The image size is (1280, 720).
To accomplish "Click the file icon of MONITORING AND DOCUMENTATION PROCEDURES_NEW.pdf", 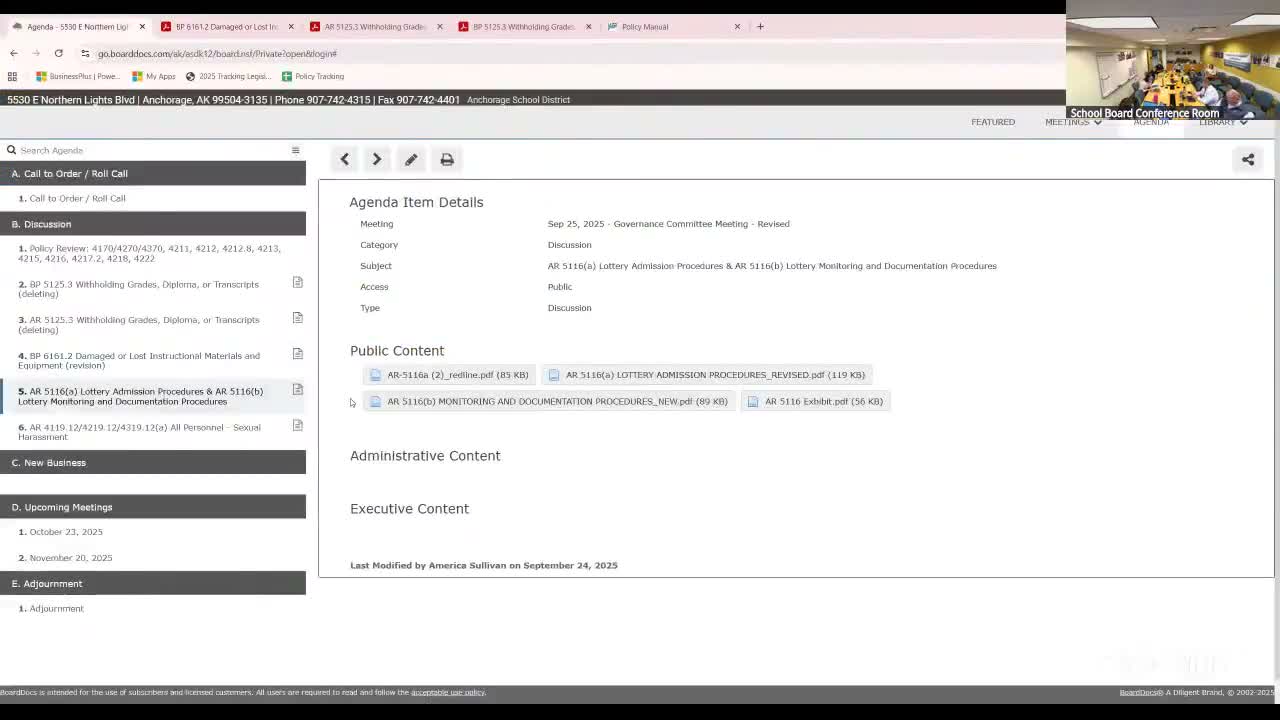I will click(x=376, y=402).
